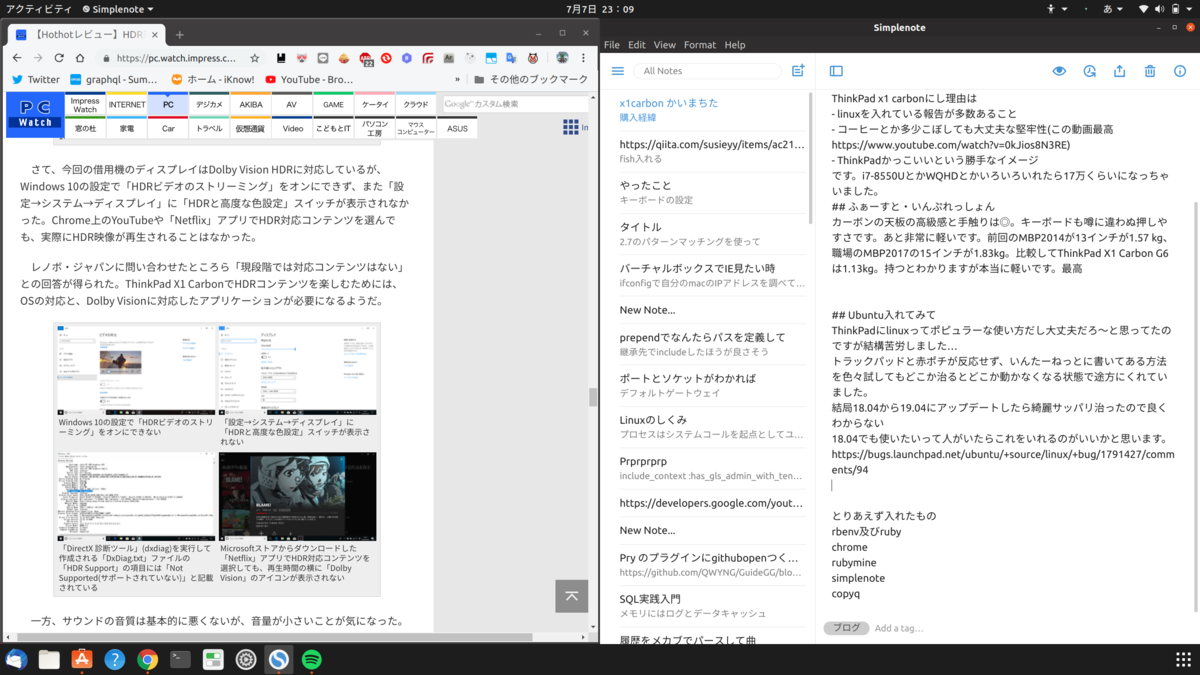The height and width of the screenshot is (675, 1200).
Task: Move the note to trash
Action: coord(1150,71)
